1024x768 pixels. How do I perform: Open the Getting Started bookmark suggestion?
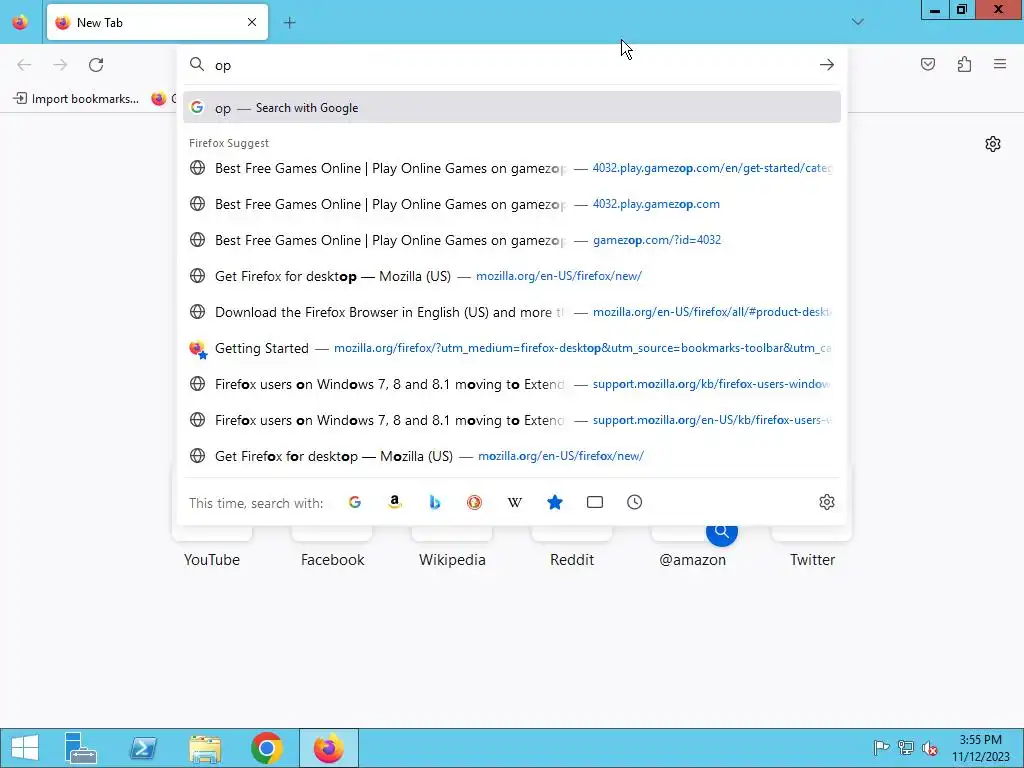coord(512,347)
